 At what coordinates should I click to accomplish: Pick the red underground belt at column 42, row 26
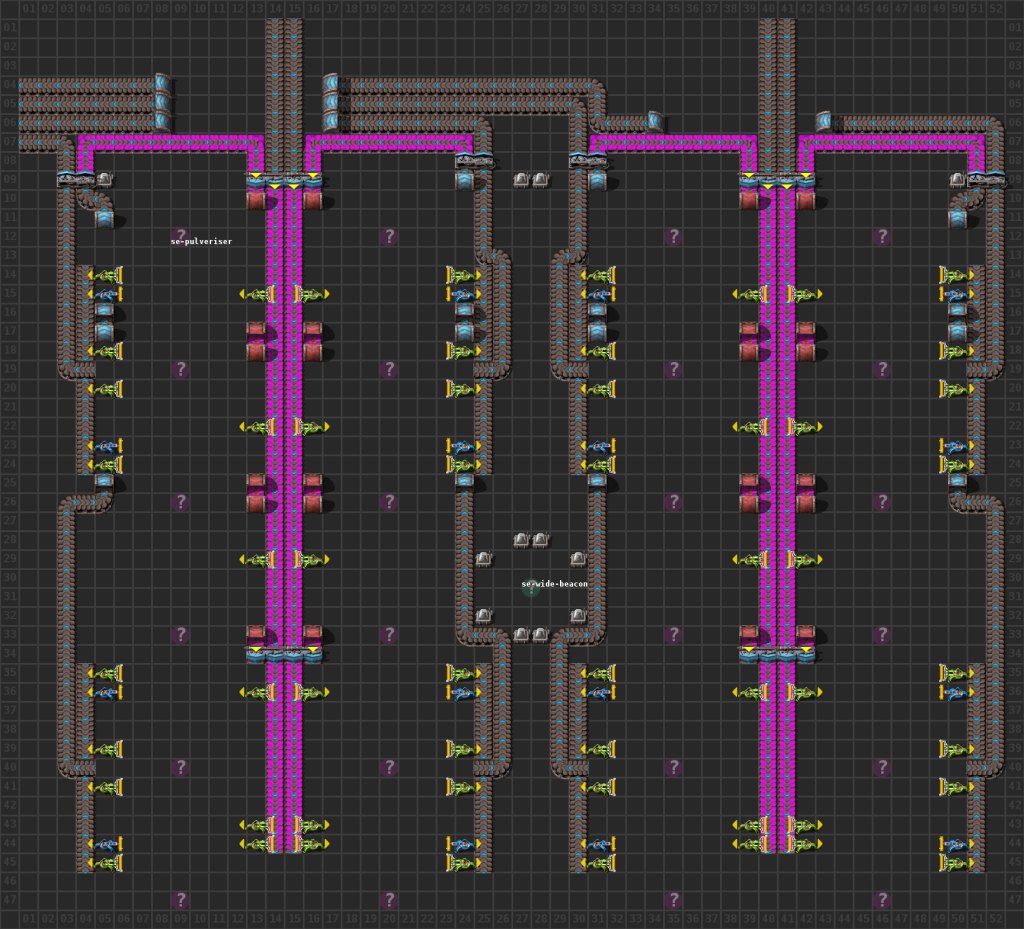tap(806, 501)
